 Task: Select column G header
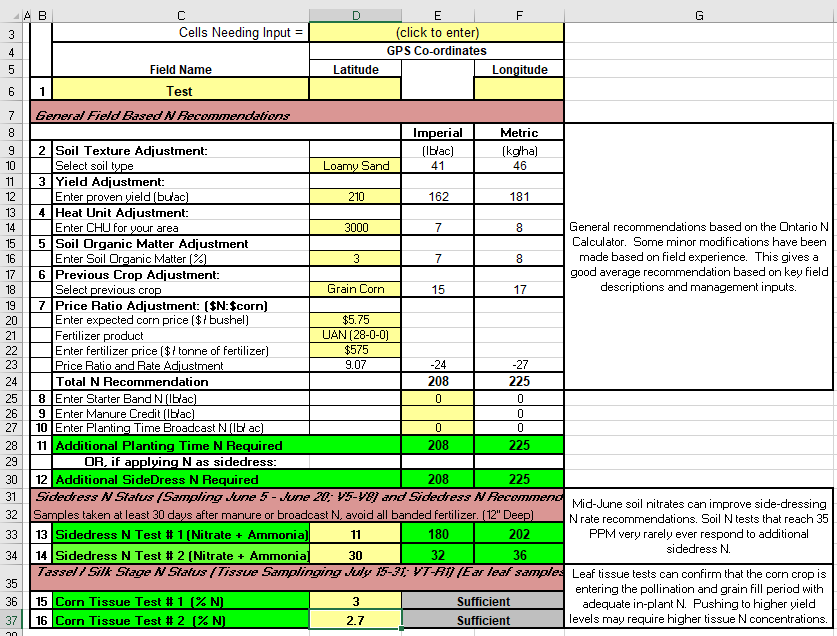click(699, 16)
